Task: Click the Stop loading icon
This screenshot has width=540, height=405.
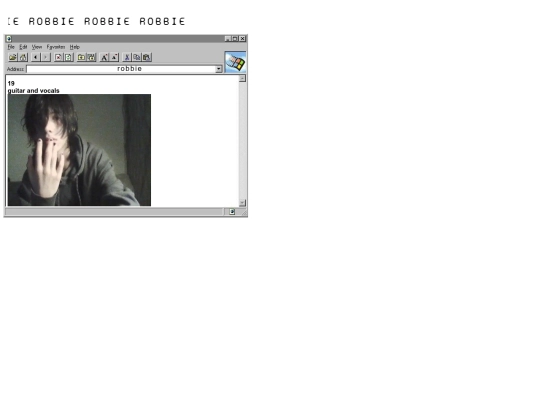Action: [59, 57]
